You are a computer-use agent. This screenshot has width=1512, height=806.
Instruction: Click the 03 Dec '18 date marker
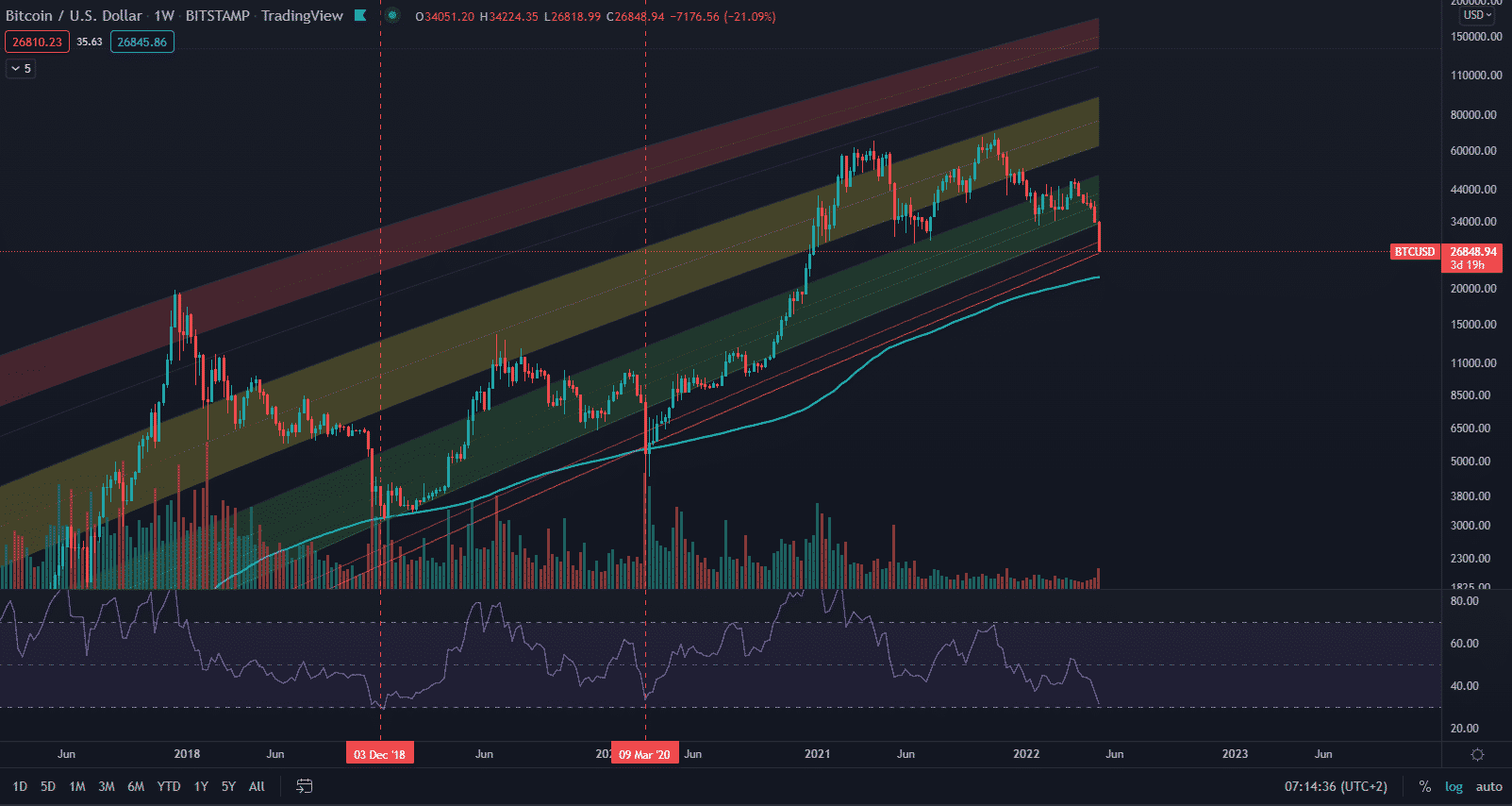379,754
